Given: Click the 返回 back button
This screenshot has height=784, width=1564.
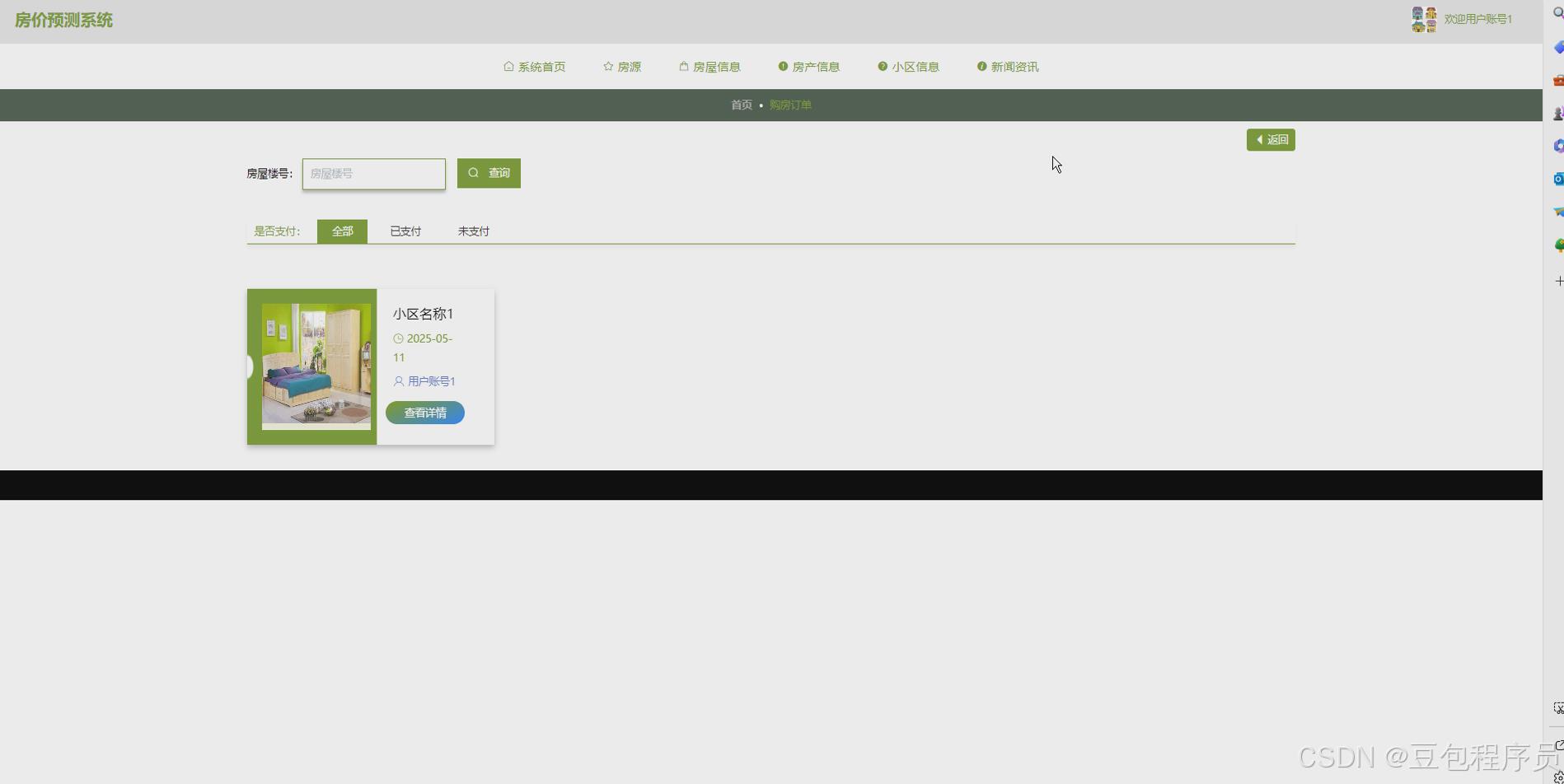Looking at the screenshot, I should [1271, 140].
